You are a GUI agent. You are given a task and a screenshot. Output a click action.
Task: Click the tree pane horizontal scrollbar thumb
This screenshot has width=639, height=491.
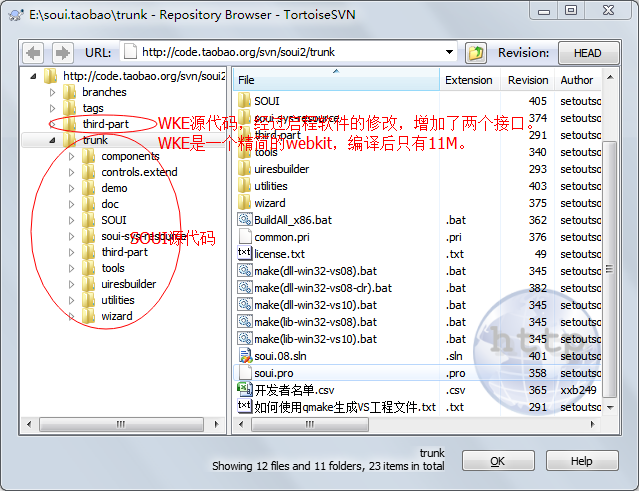(x=121, y=424)
